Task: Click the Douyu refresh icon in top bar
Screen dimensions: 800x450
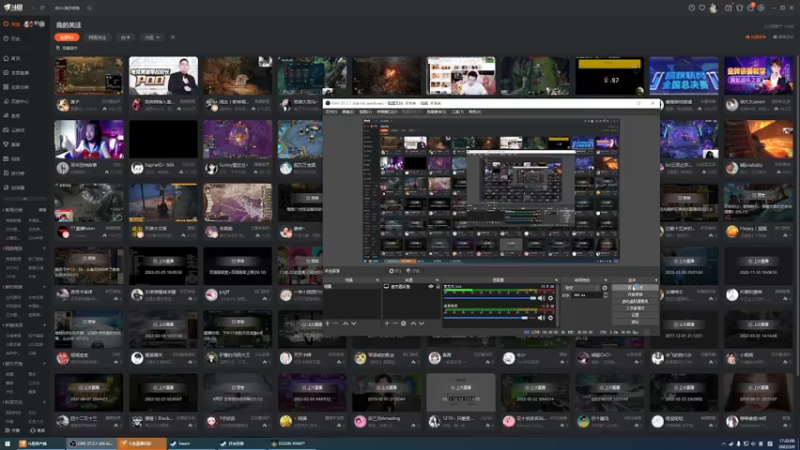Action: pos(42,8)
